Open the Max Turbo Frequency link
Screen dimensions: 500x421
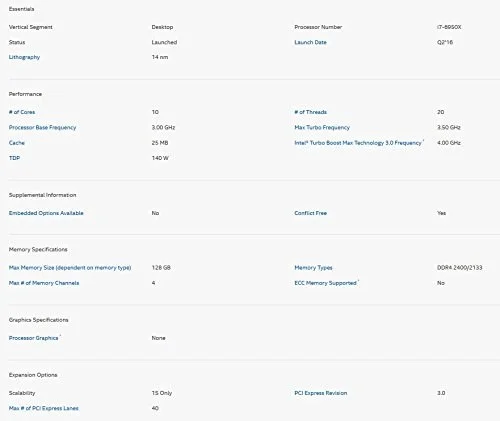322,127
